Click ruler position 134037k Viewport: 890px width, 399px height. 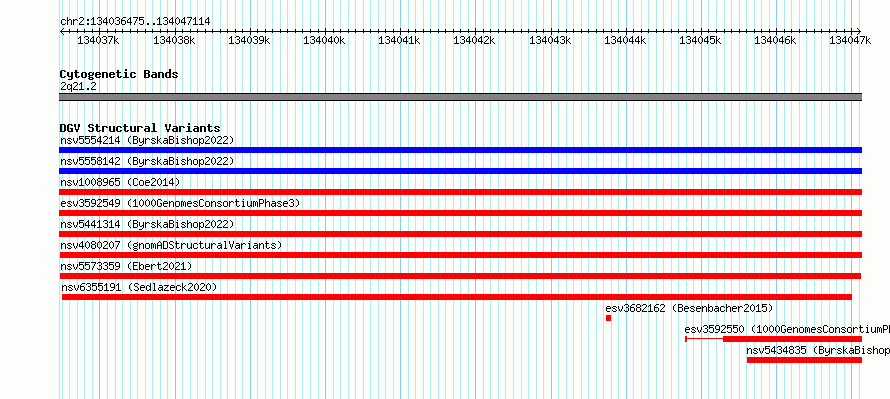(98, 40)
